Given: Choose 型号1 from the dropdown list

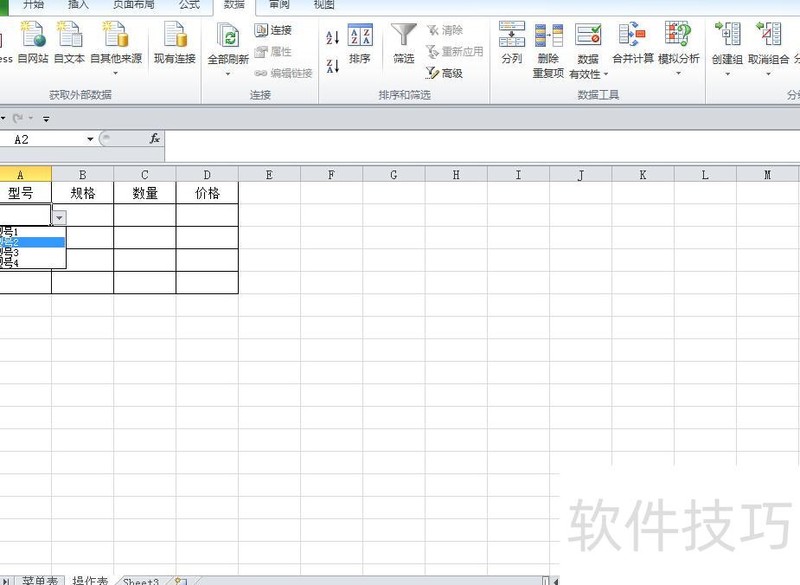Looking at the screenshot, I should [33, 232].
